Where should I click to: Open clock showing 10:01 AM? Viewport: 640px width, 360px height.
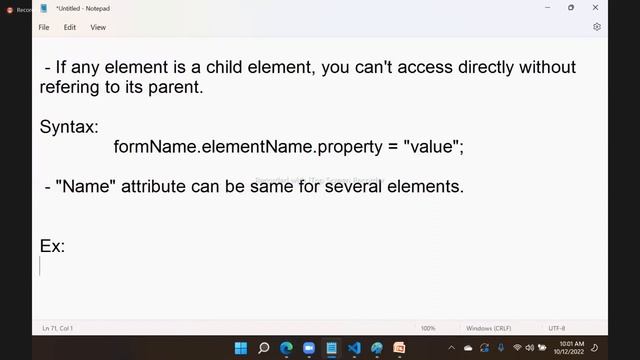tap(569, 348)
